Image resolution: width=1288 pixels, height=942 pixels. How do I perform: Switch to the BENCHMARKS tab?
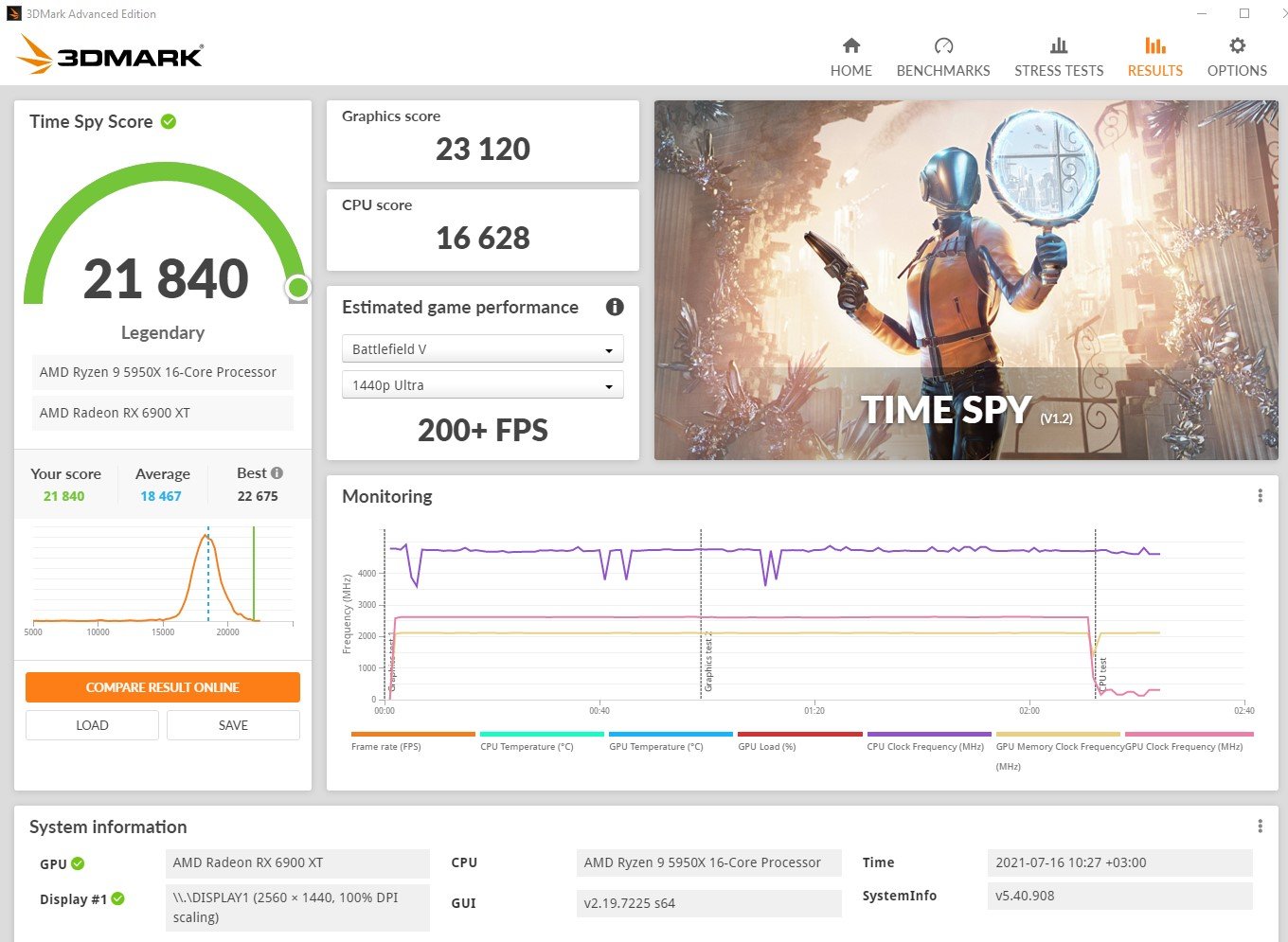pos(943,71)
